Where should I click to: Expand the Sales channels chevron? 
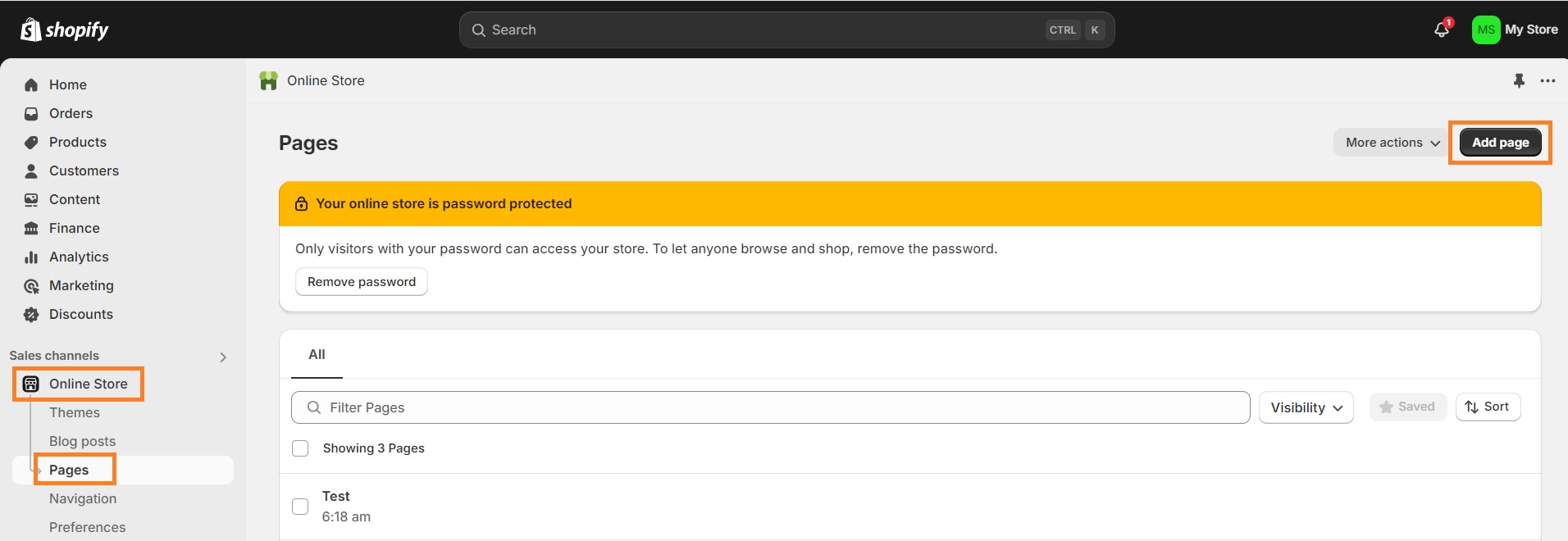[223, 357]
